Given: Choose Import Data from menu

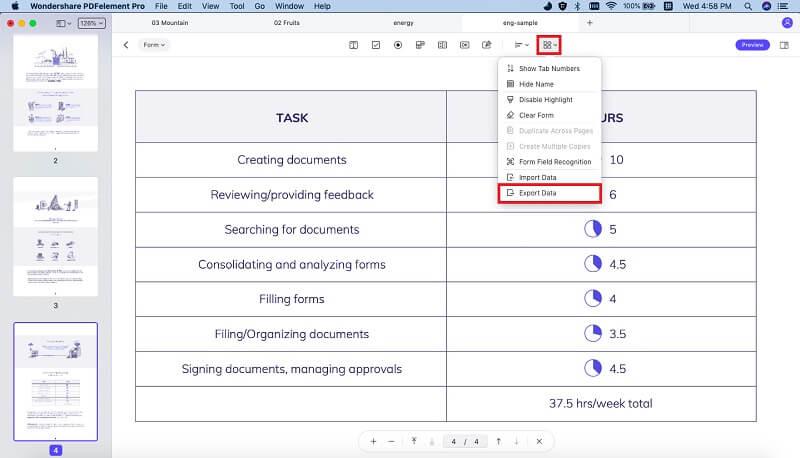Looking at the screenshot, I should 549,177.
